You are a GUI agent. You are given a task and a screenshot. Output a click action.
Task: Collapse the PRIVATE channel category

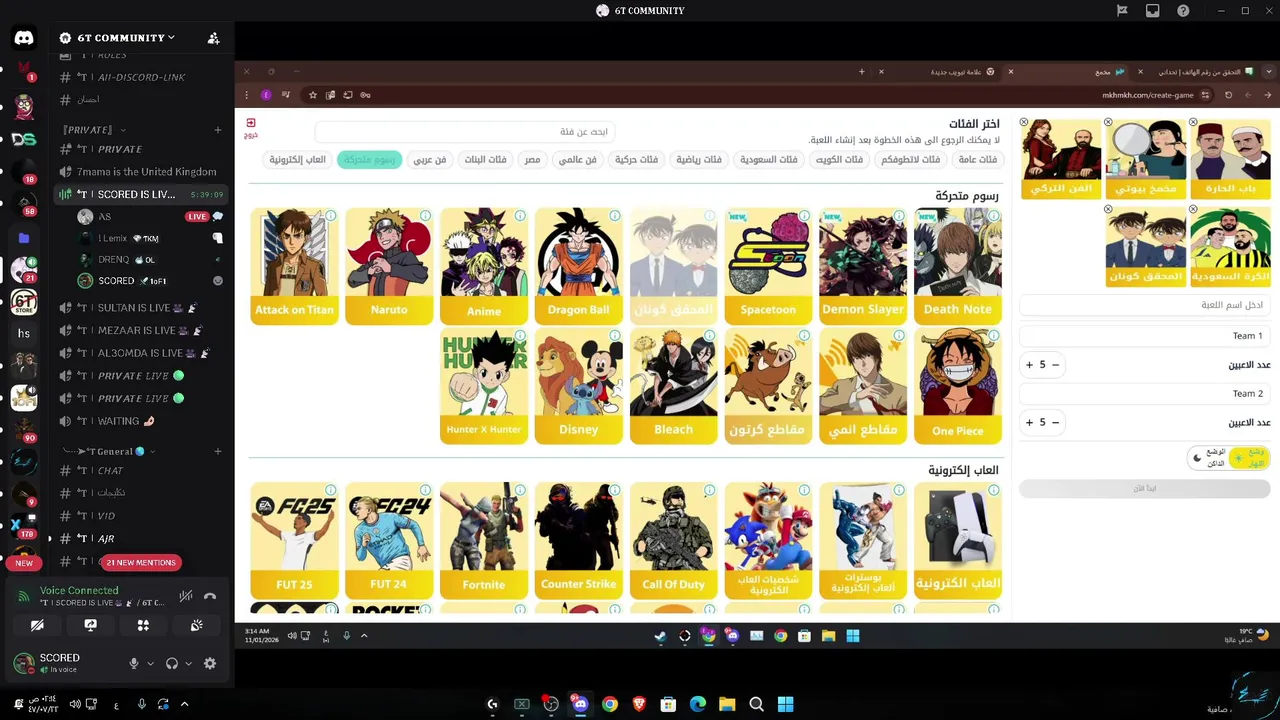(95, 130)
